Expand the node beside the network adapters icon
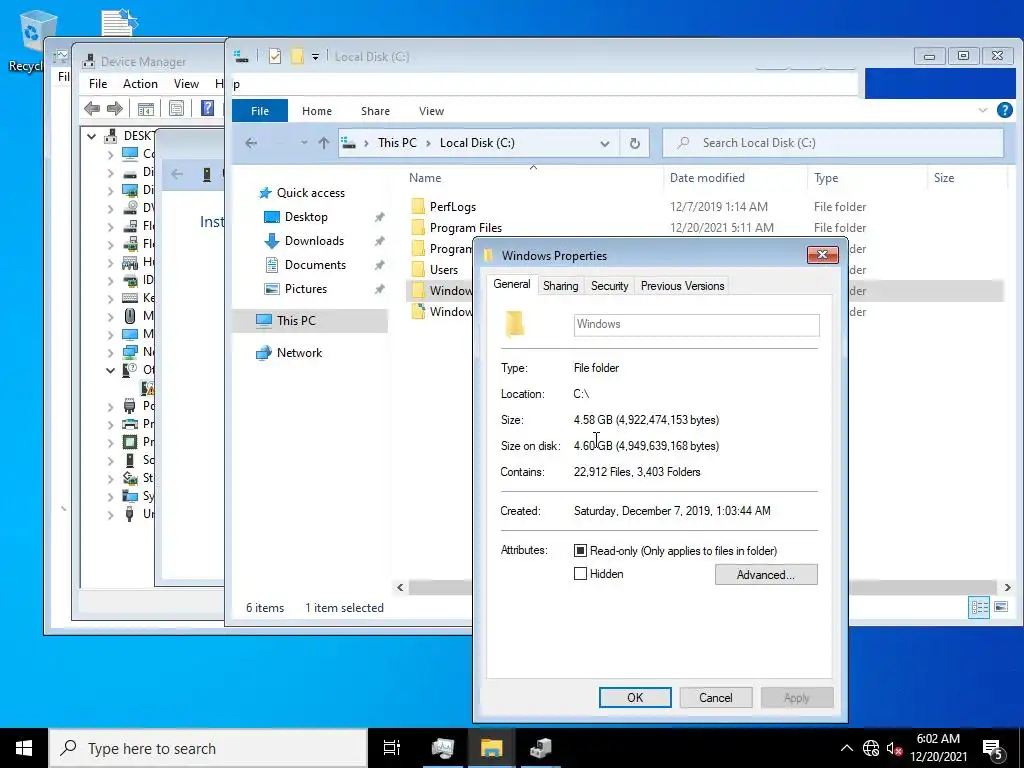 tap(110, 352)
